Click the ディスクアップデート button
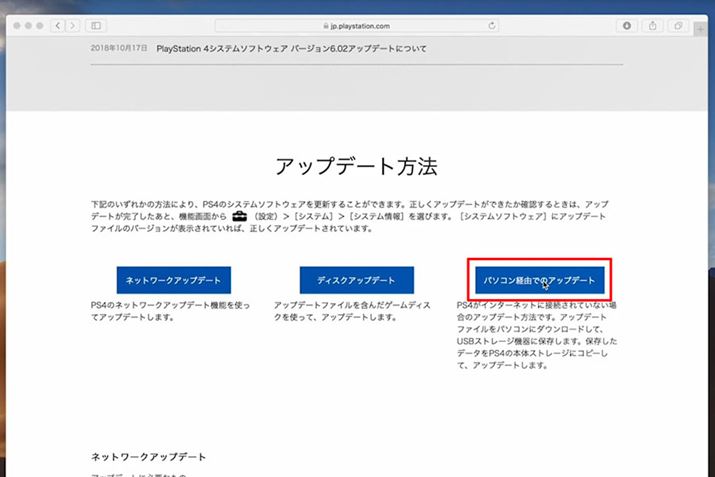This screenshot has width=715, height=477. click(357, 281)
